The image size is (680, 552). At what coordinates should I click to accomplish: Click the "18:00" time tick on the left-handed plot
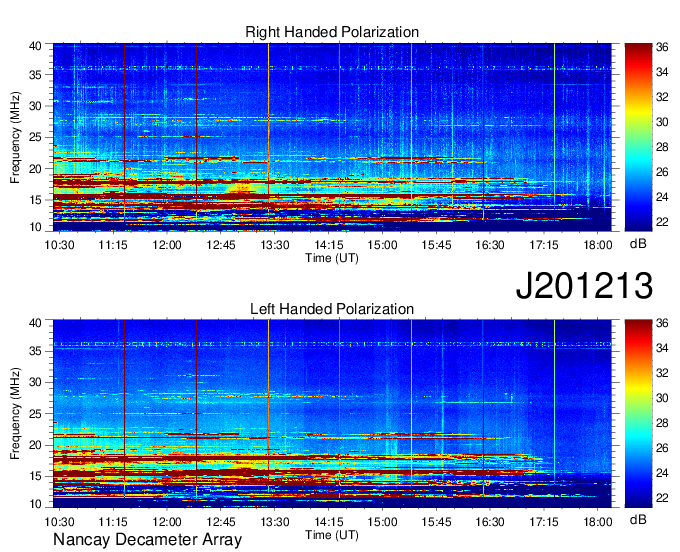[598, 522]
